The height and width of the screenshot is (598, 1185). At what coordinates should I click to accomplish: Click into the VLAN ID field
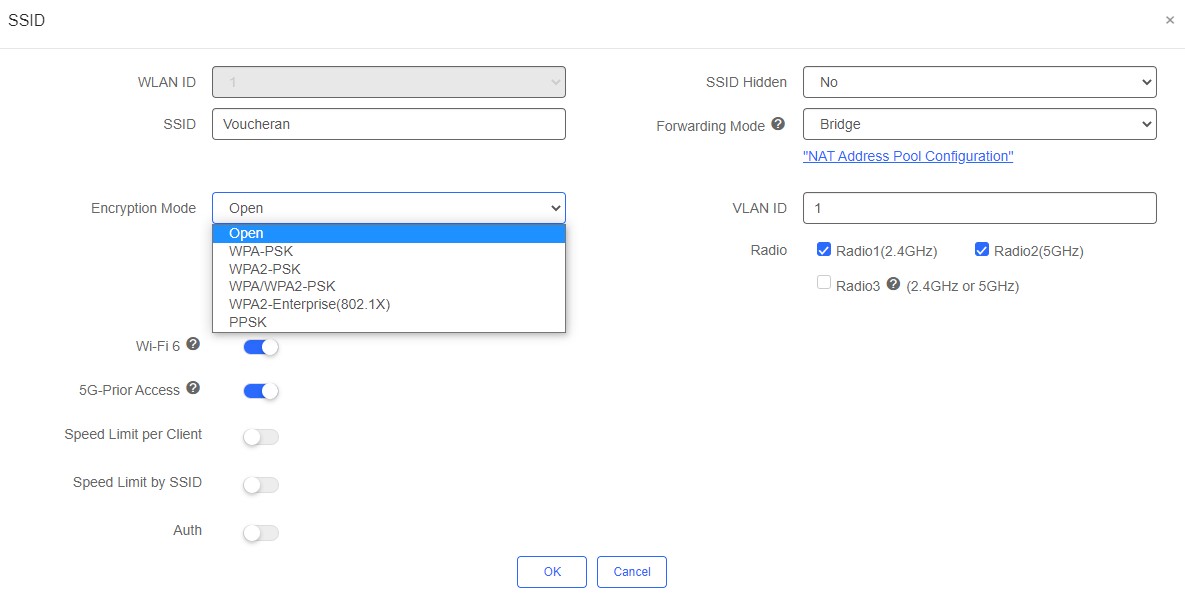click(979, 208)
